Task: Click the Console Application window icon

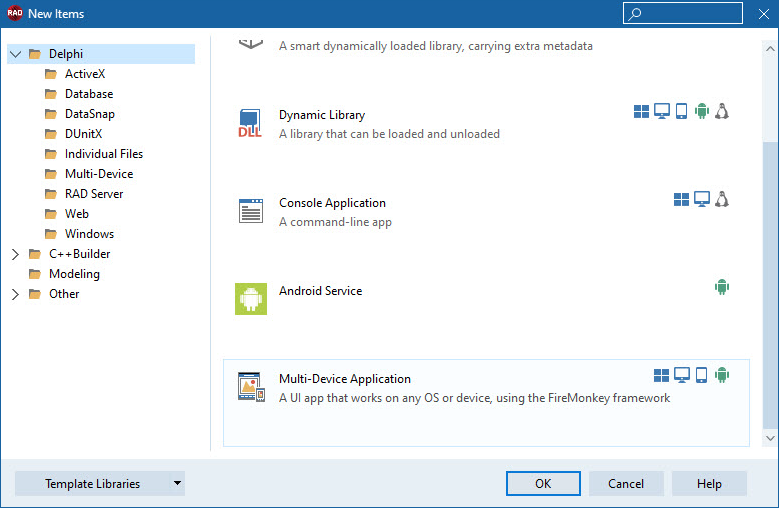Action: pyautogui.click(x=251, y=211)
